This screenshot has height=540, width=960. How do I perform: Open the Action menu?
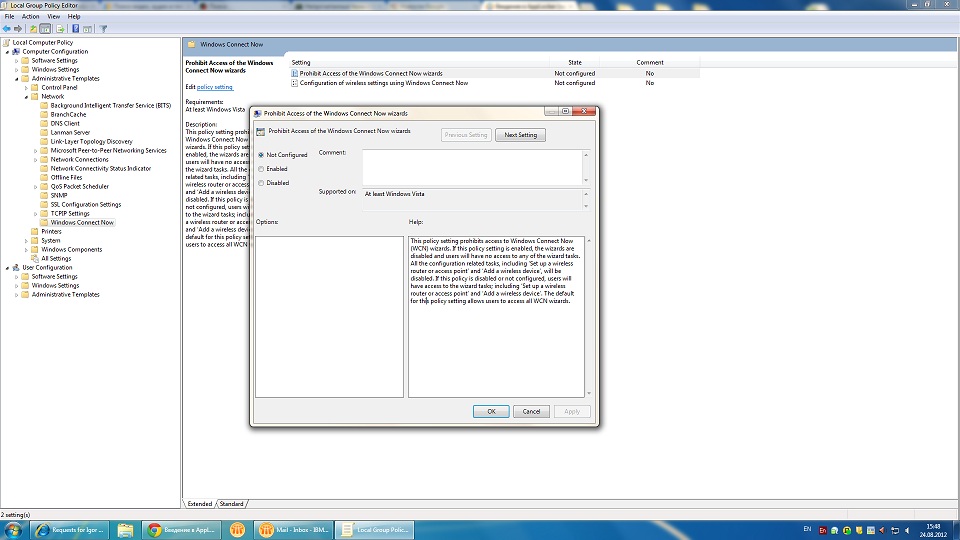[x=30, y=17]
